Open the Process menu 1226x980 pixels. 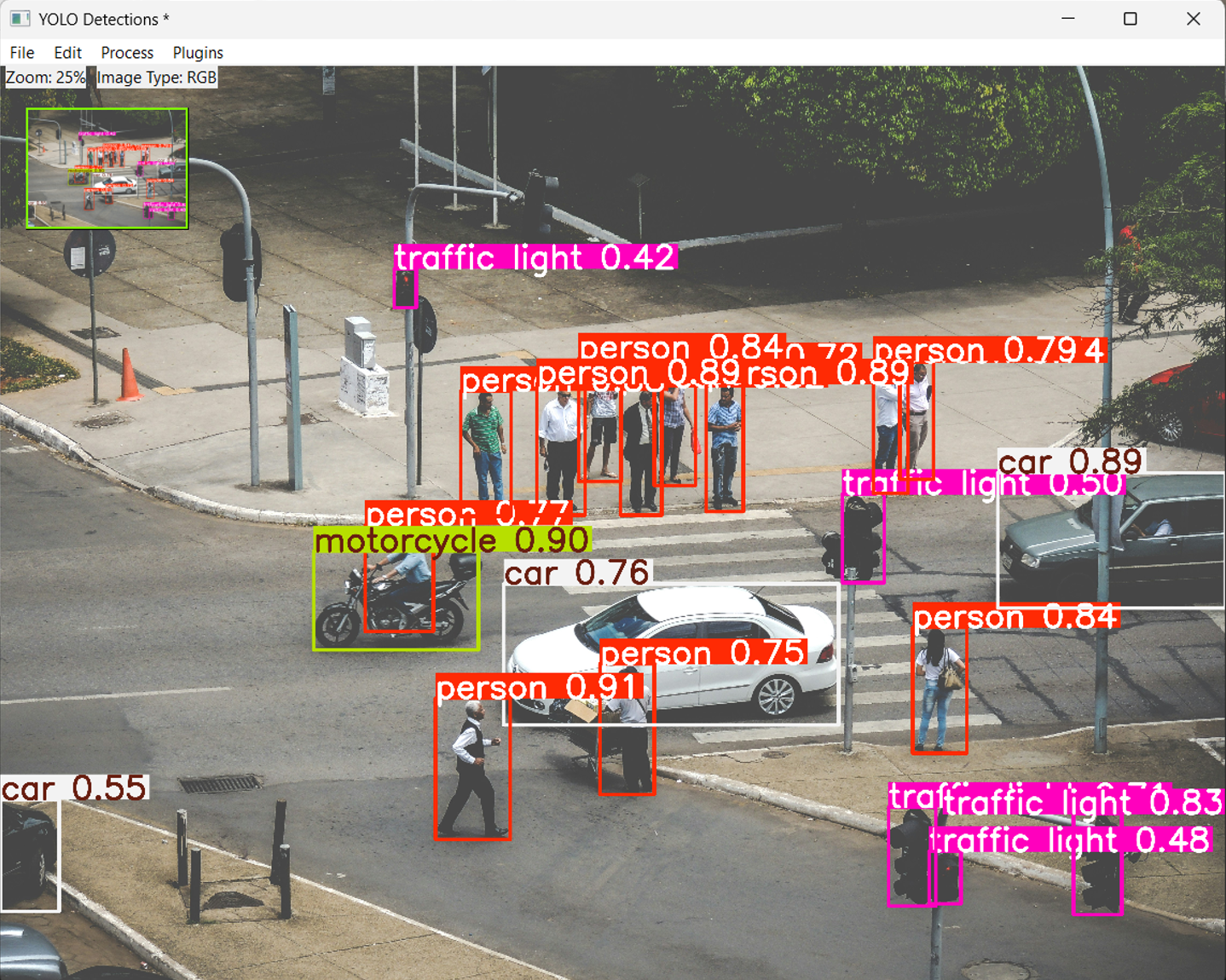click(126, 52)
